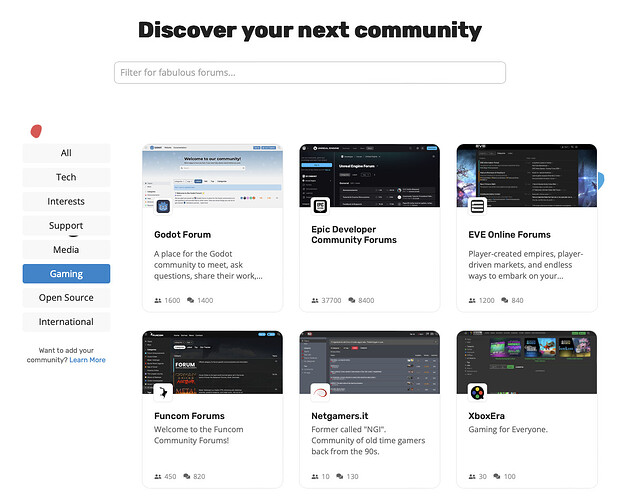Open the Godot Forum screenshot thumbnail
The image size is (629, 499).
213,176
